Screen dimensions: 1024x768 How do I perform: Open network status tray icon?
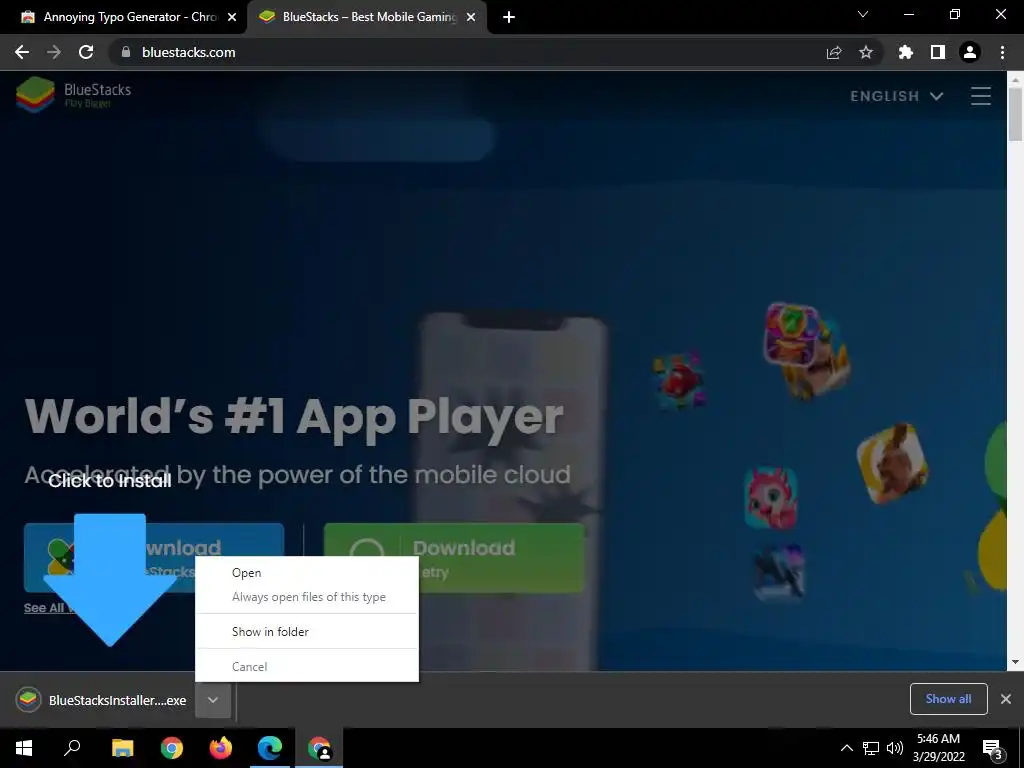[x=871, y=748]
